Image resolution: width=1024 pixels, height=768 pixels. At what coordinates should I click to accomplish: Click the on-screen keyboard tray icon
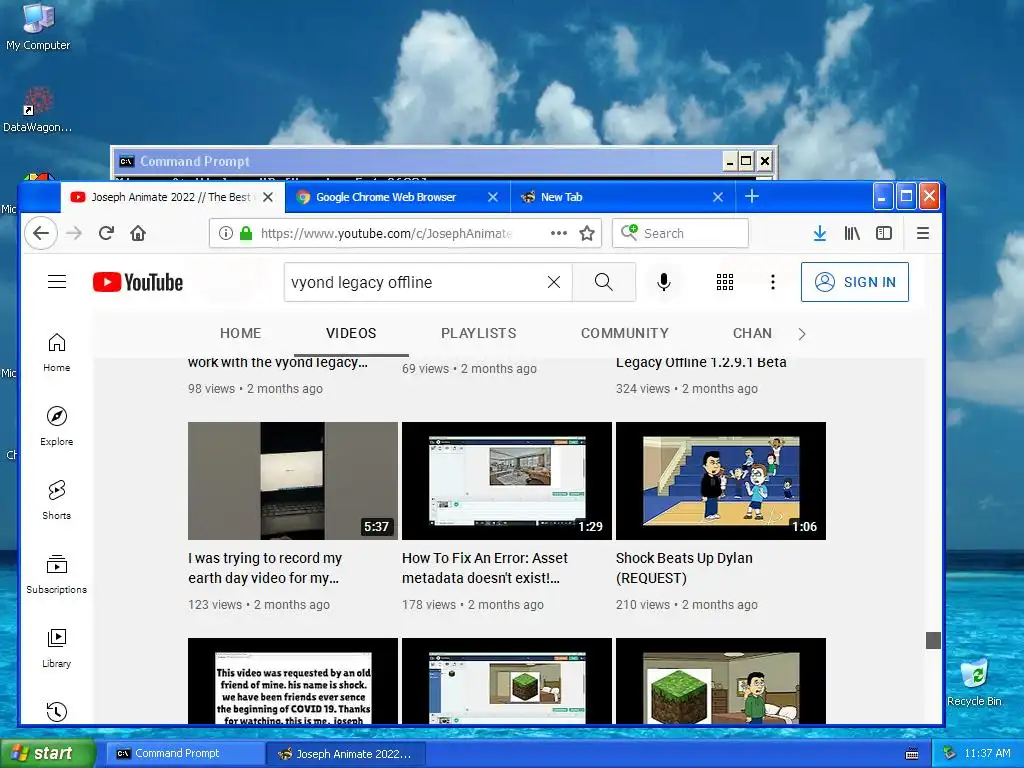[x=912, y=754]
